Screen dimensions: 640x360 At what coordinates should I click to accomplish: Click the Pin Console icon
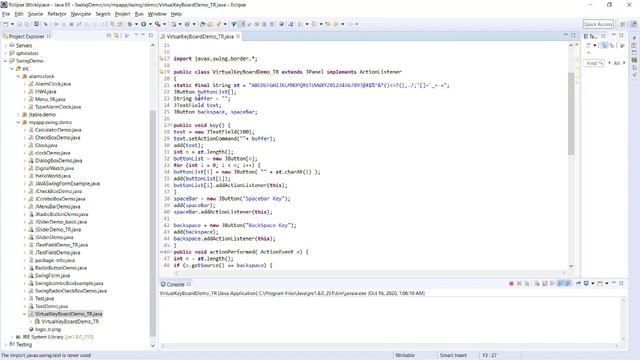pos(578,284)
